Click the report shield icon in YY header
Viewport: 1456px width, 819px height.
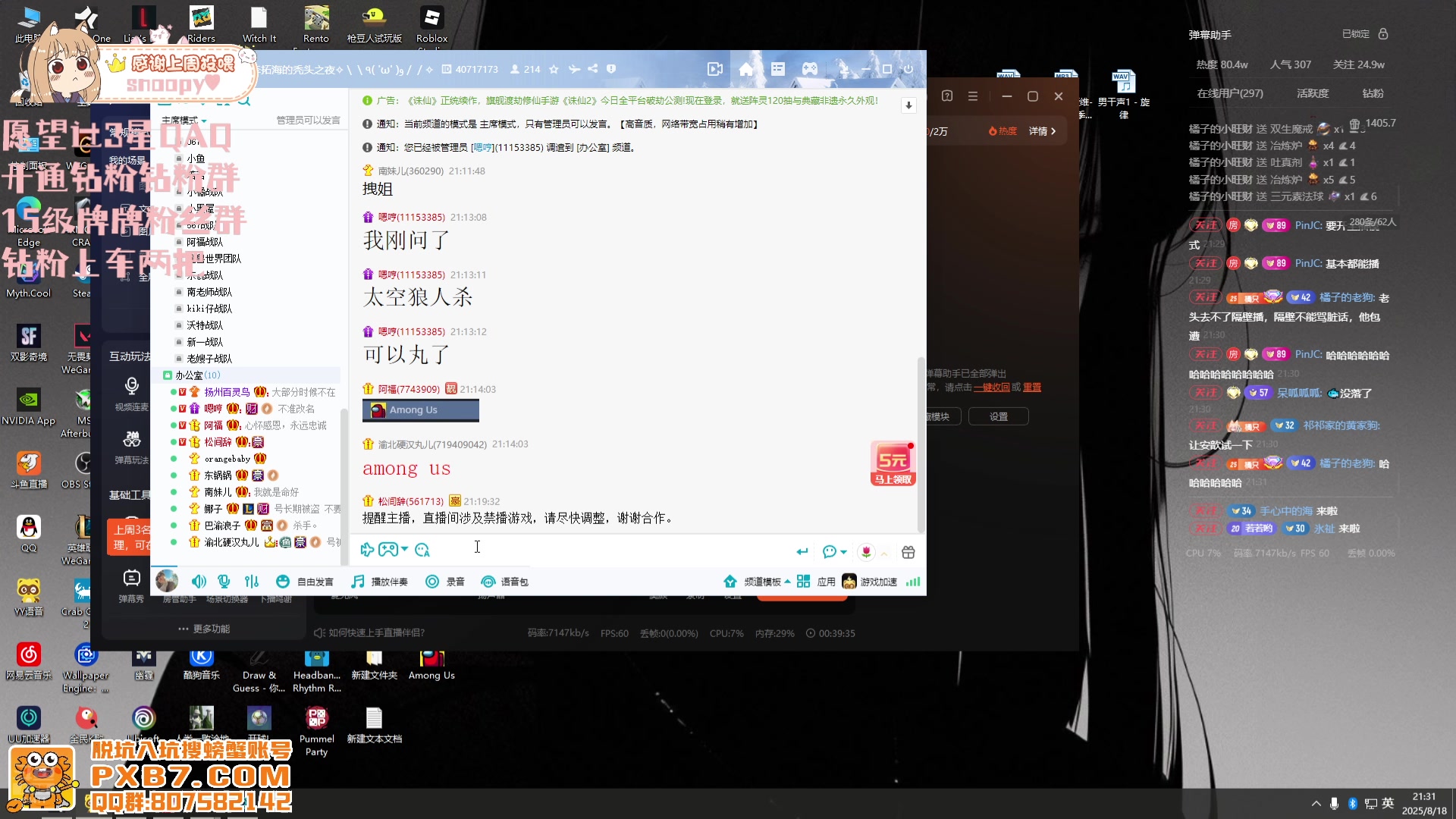point(611,69)
